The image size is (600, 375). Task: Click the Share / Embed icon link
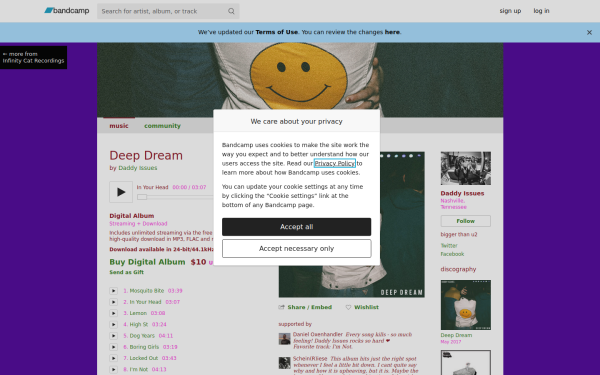pos(305,307)
